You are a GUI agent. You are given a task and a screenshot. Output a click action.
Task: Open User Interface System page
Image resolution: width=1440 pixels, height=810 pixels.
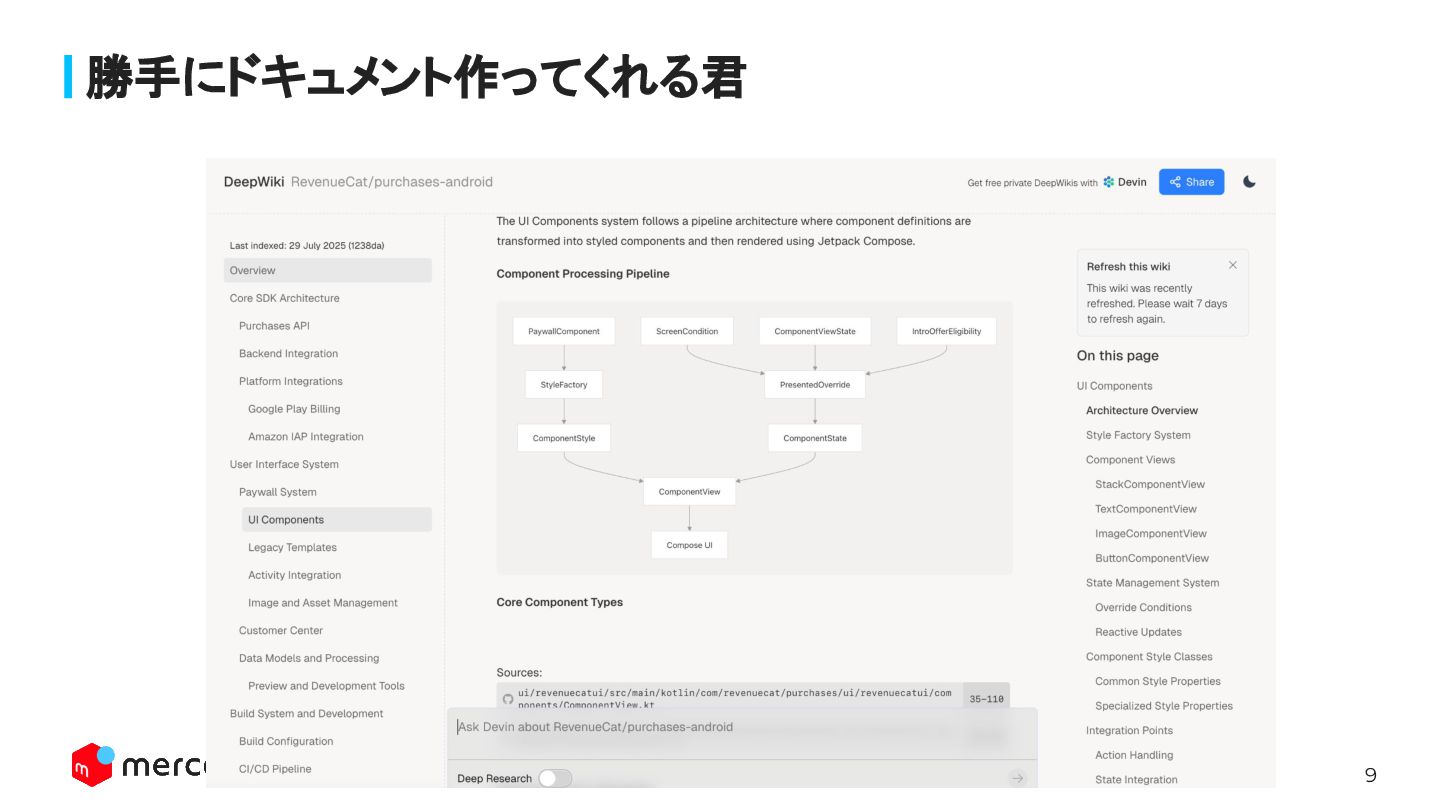(284, 464)
